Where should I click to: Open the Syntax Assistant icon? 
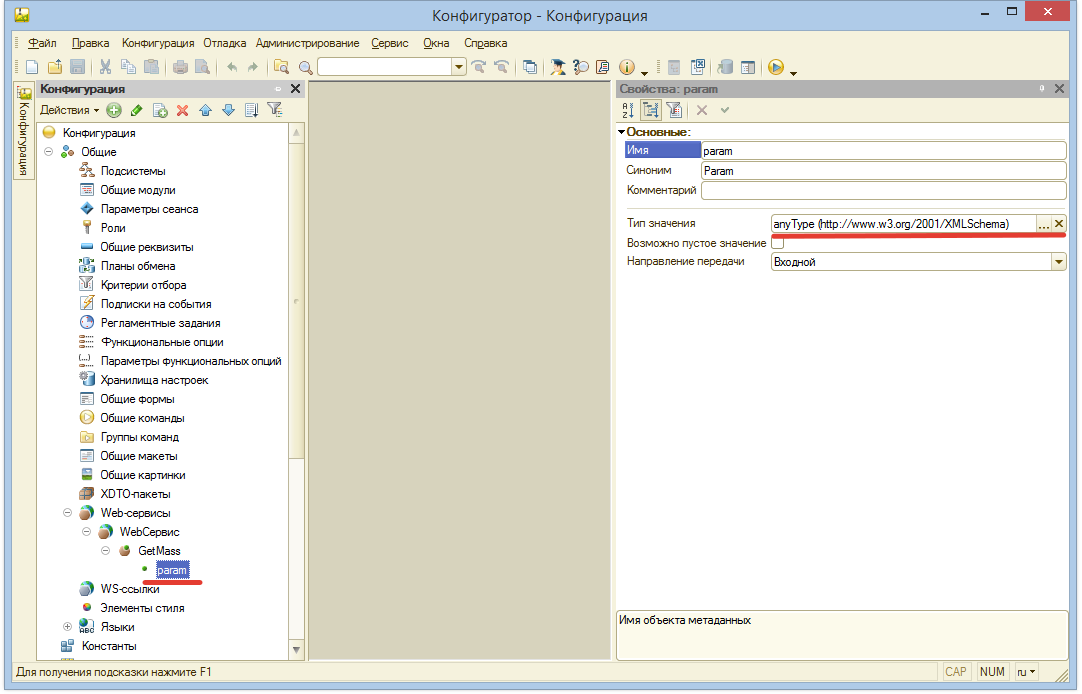pyautogui.click(x=557, y=68)
